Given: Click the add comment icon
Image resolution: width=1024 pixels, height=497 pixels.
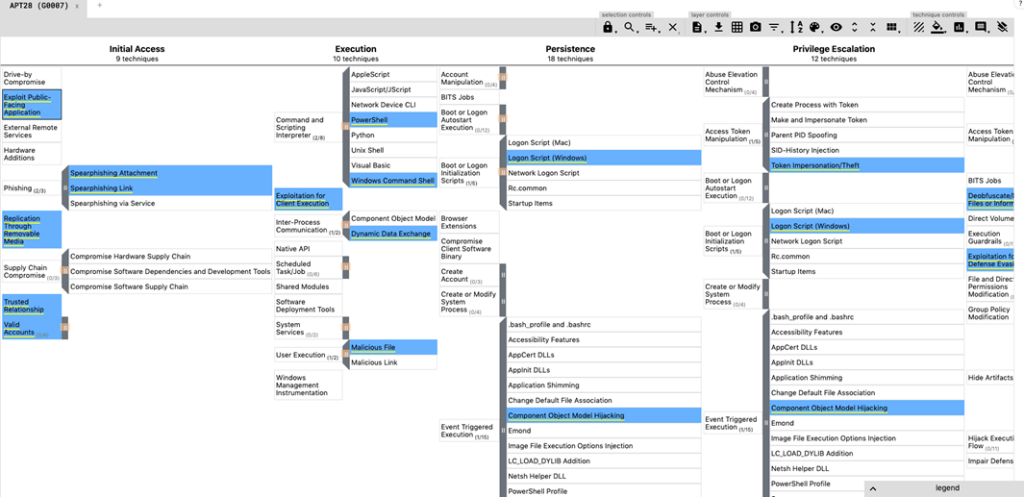Looking at the screenshot, I should pyautogui.click(x=981, y=27).
